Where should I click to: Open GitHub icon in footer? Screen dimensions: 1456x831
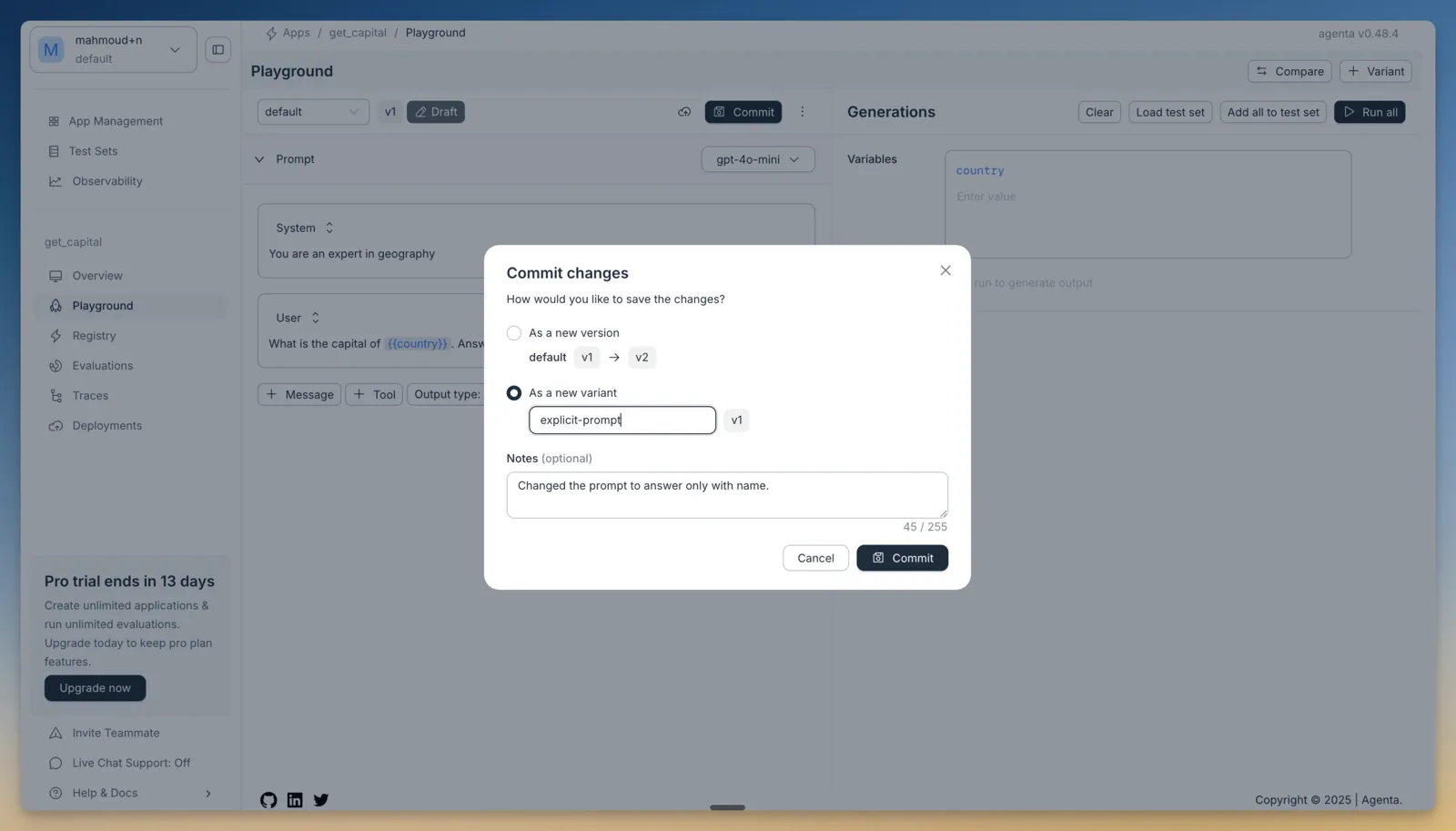click(268, 800)
